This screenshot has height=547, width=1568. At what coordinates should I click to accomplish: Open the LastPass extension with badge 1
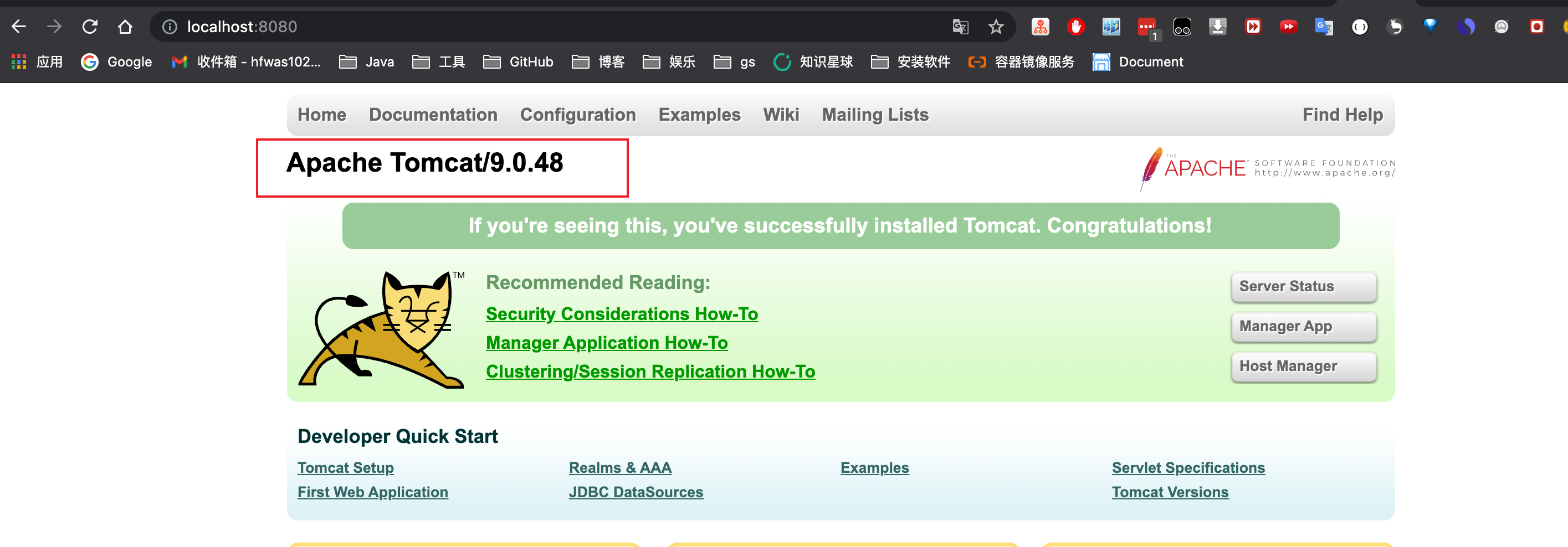(x=1148, y=28)
